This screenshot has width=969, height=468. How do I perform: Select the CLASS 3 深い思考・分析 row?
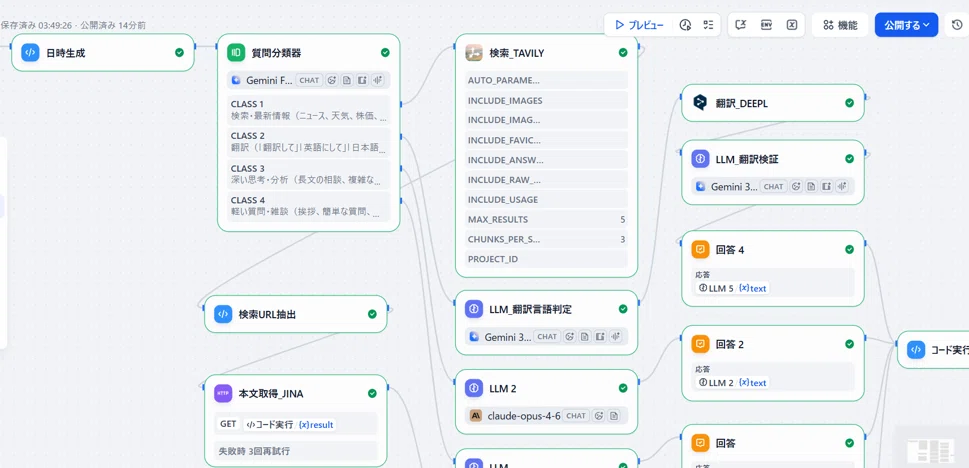click(309, 174)
